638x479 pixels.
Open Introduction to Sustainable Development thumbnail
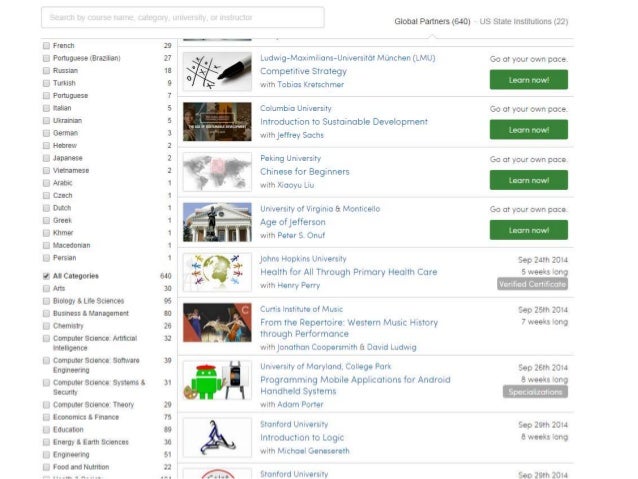(x=217, y=122)
